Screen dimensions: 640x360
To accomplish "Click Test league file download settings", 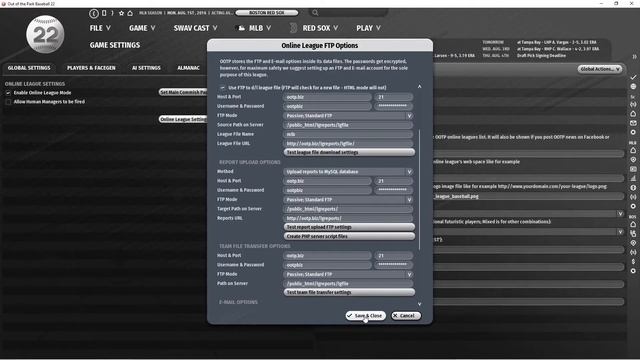I will [349, 152].
